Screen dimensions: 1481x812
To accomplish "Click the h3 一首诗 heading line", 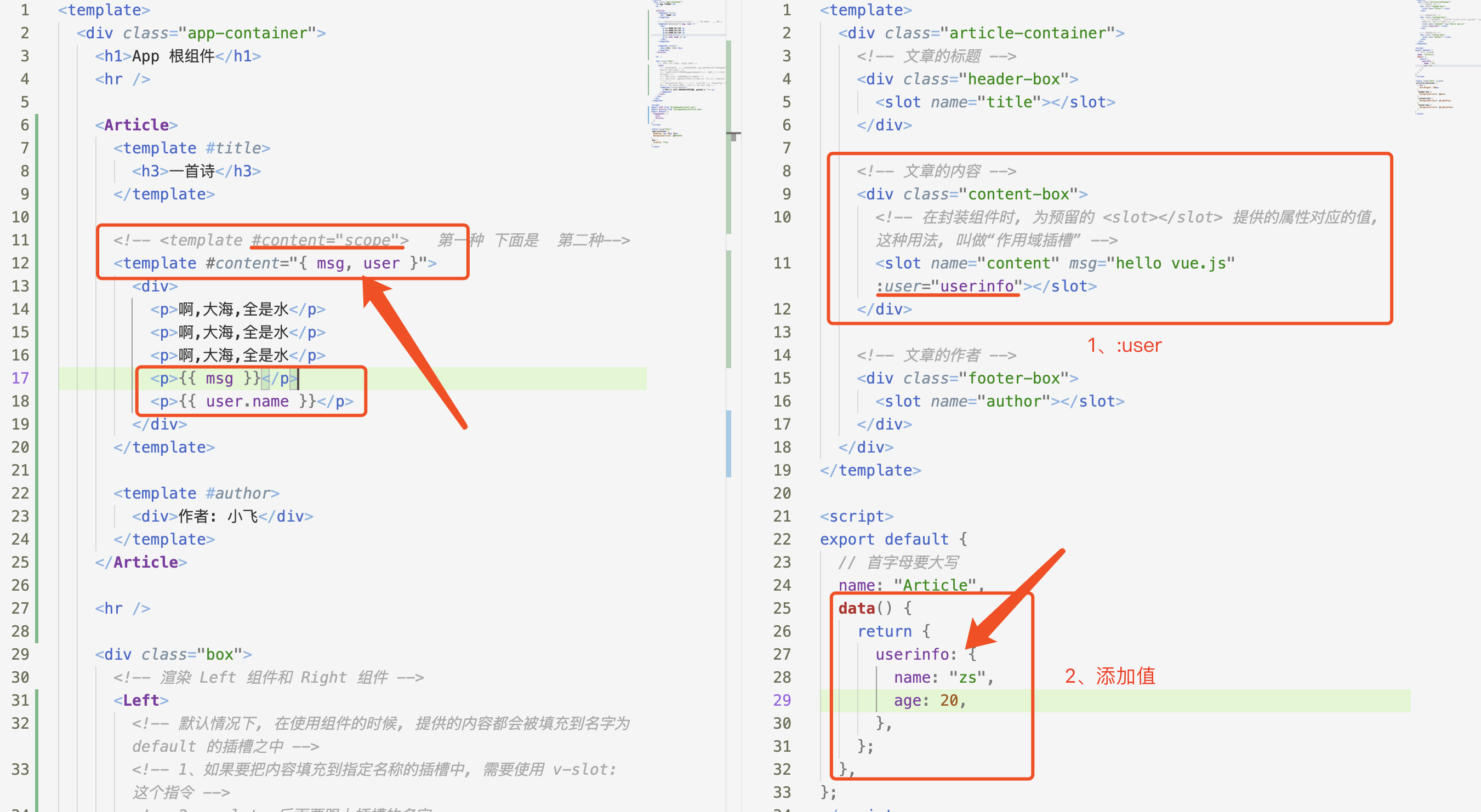I will point(196,171).
